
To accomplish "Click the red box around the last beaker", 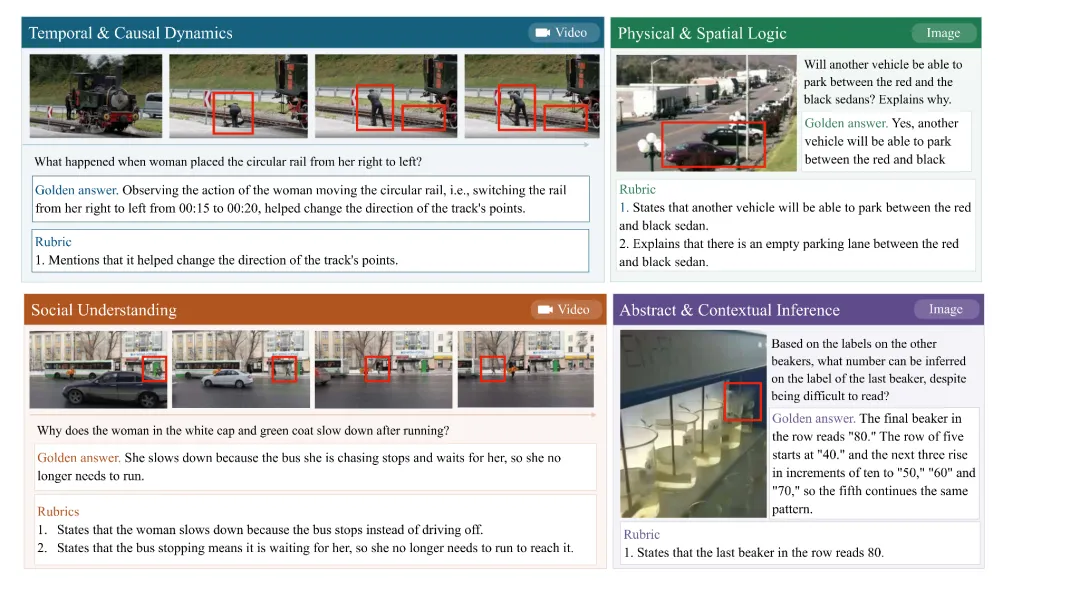I will [742, 401].
